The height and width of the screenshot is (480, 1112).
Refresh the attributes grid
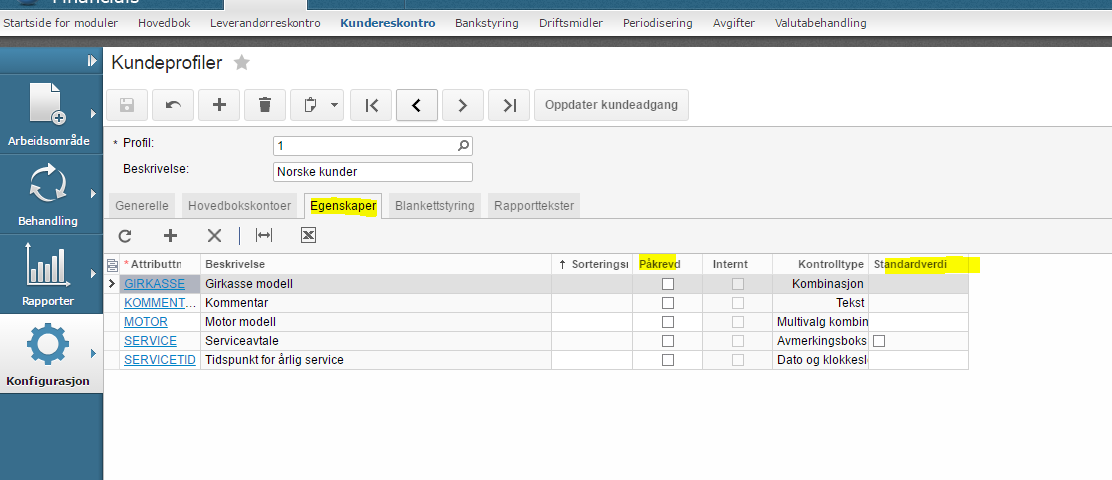click(125, 235)
